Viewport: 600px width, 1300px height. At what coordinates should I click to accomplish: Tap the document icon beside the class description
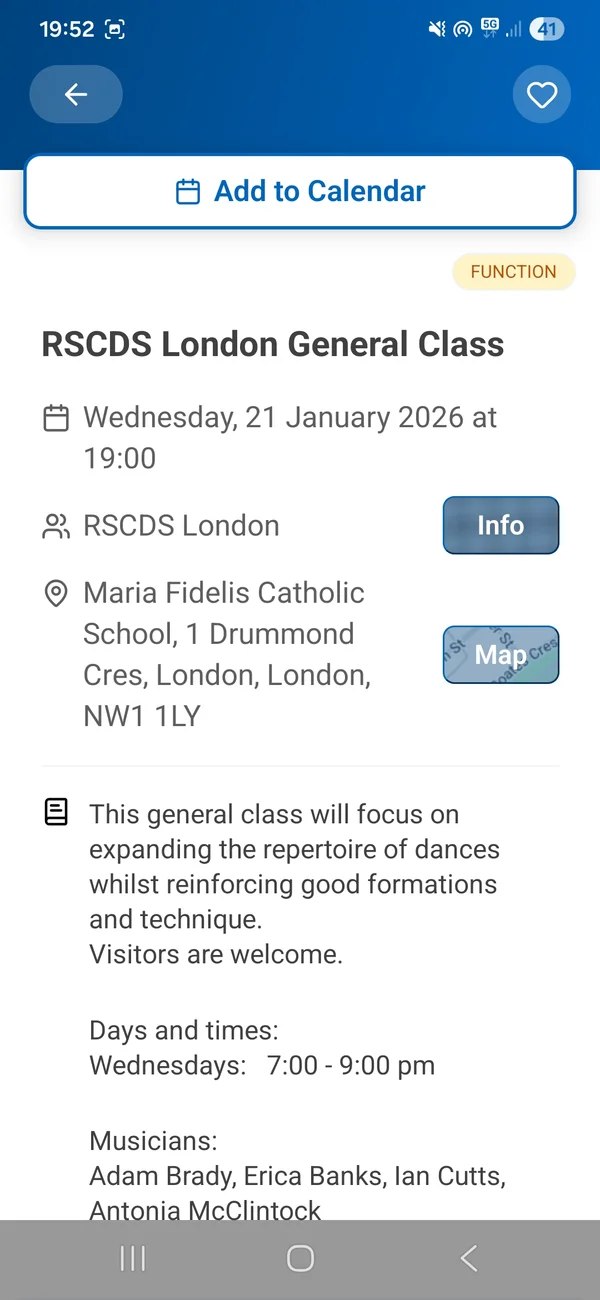coord(55,812)
